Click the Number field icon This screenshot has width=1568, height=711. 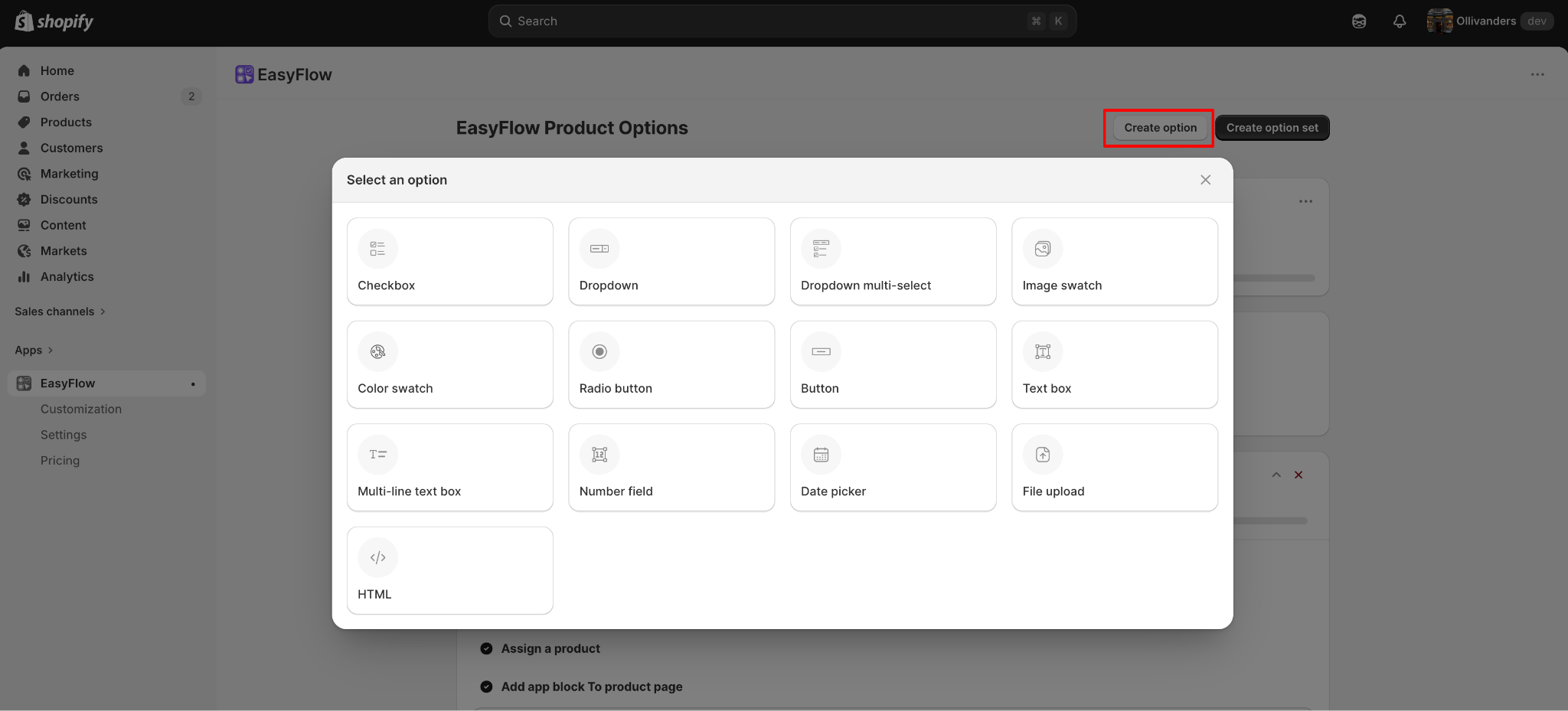click(x=599, y=455)
